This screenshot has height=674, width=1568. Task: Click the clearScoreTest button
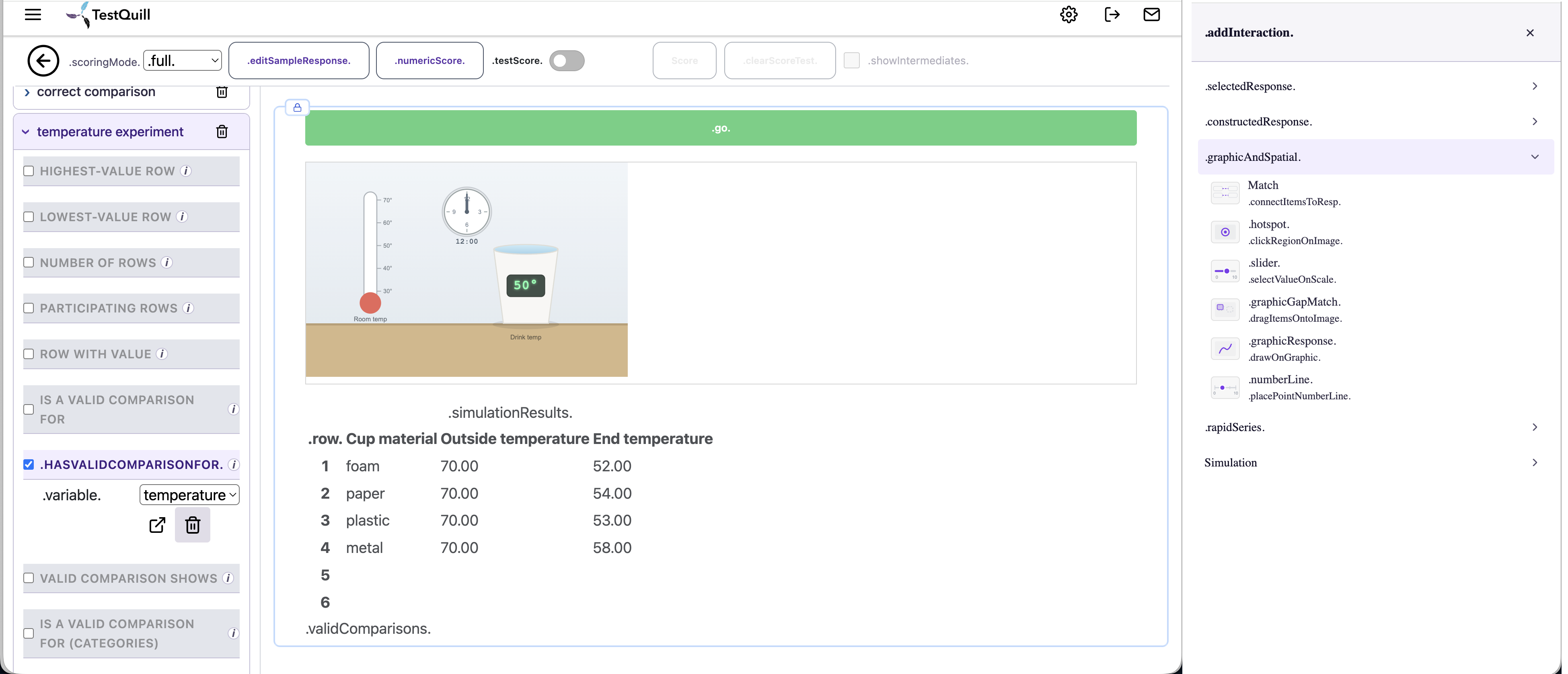[779, 60]
